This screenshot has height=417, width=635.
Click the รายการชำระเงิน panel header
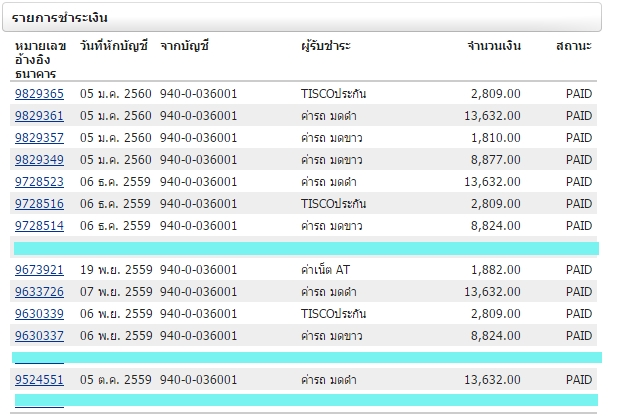click(302, 17)
